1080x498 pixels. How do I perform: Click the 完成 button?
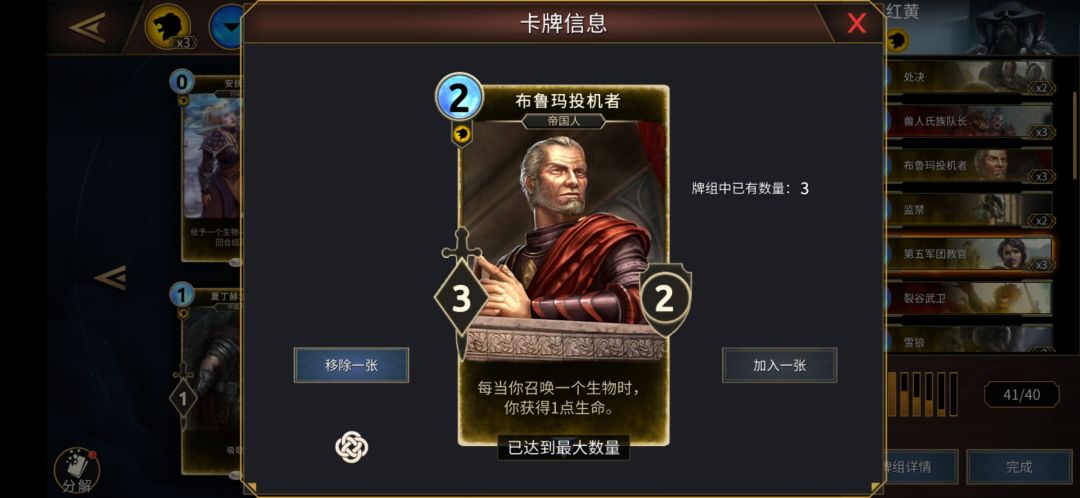tap(1019, 467)
